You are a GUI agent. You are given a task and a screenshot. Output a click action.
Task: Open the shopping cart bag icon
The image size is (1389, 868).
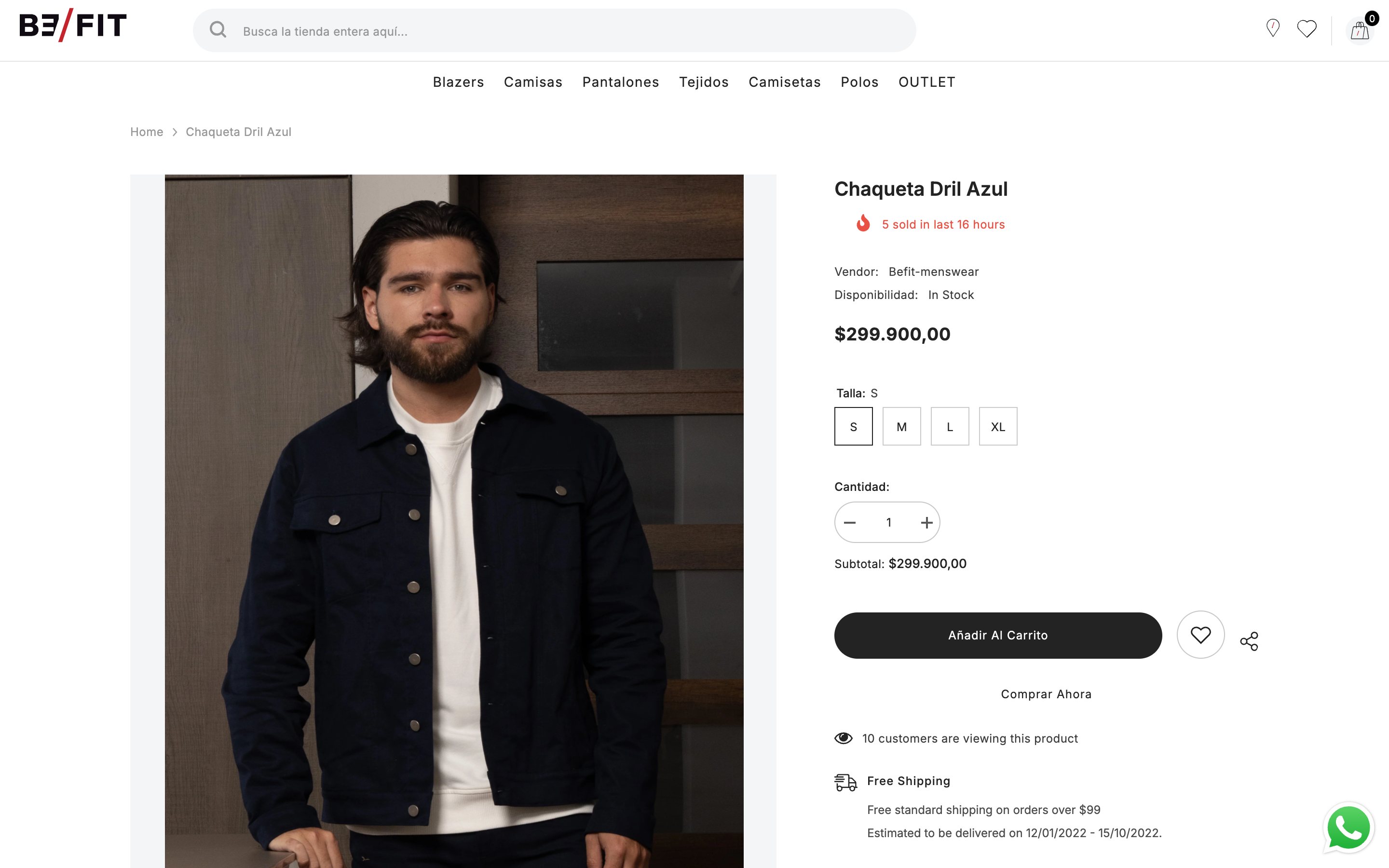coord(1359,30)
